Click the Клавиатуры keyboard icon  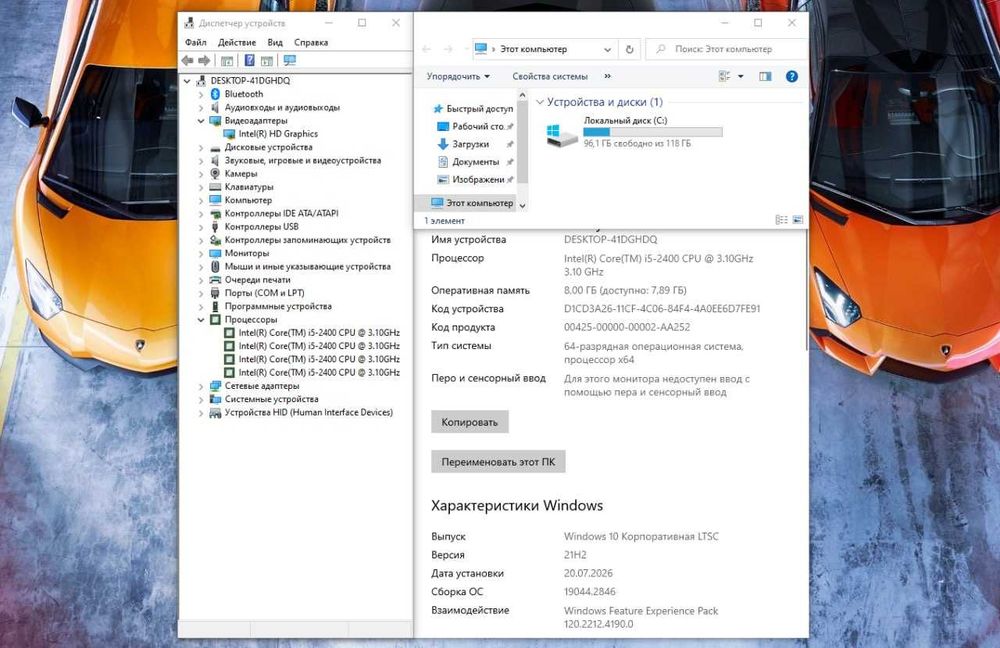[215, 187]
